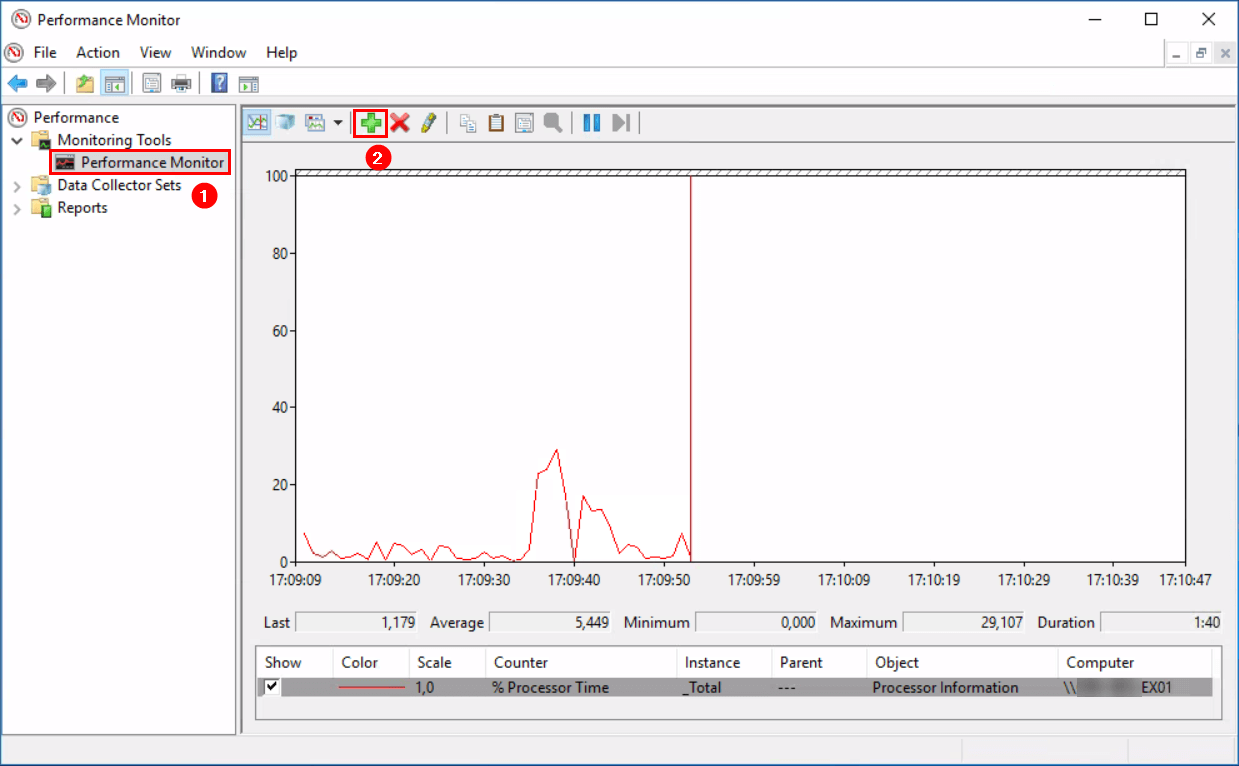Open the Window menu
The width and height of the screenshot is (1239, 766).
tap(218, 52)
